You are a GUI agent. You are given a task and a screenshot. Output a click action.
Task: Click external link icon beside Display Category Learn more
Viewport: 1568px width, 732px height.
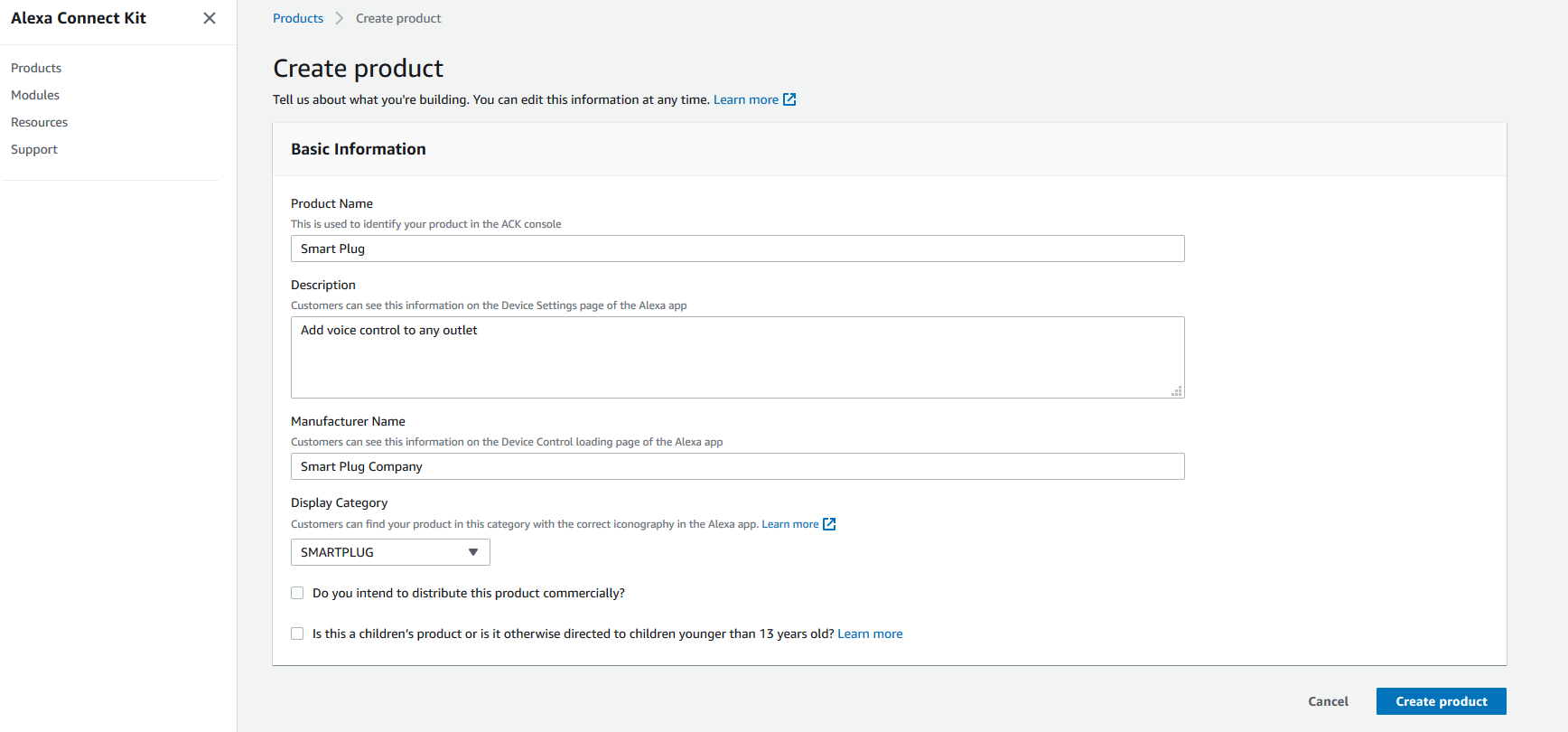(829, 524)
